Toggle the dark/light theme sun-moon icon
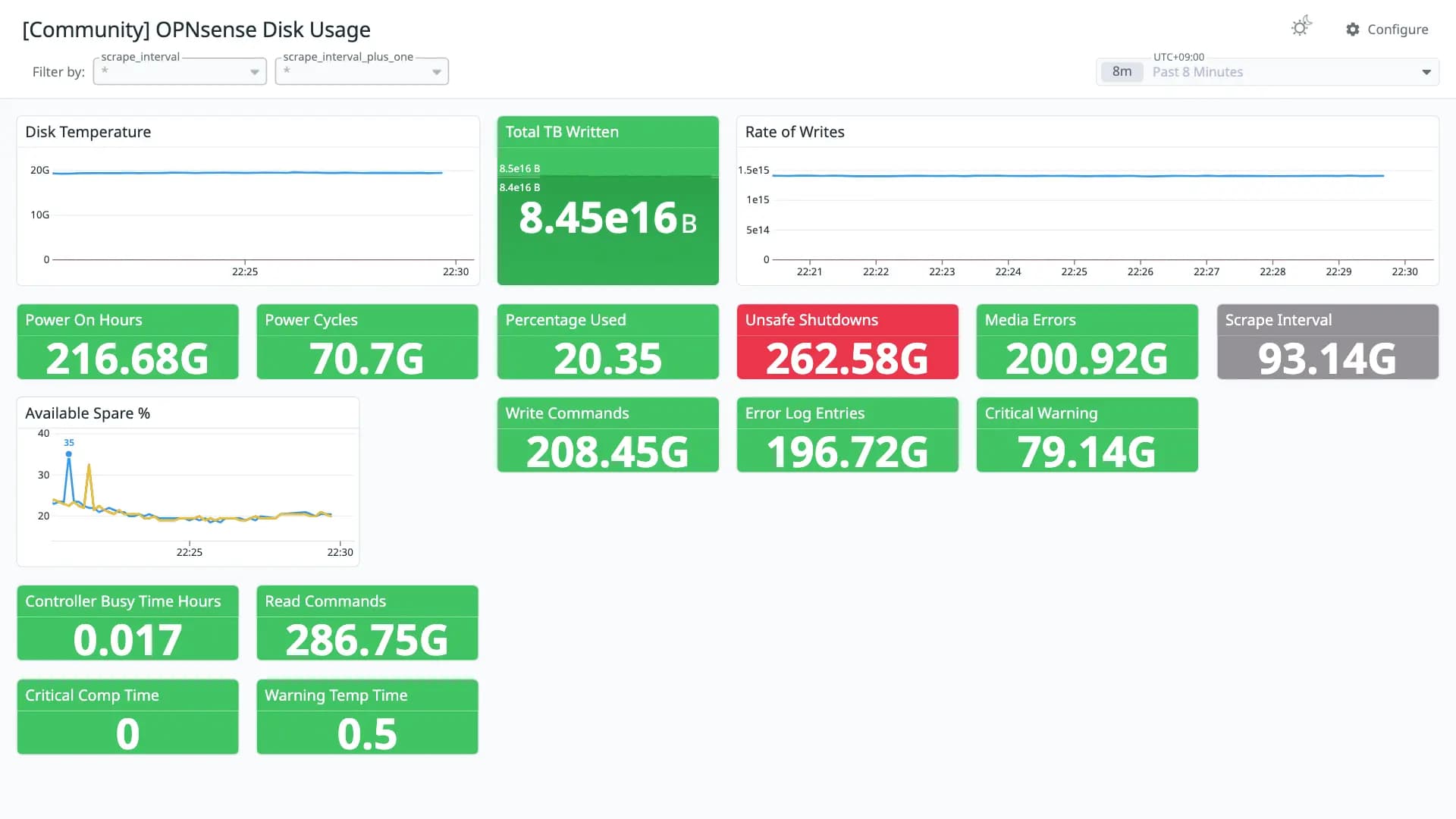Screen dimensions: 1456x819 (x=1301, y=27)
